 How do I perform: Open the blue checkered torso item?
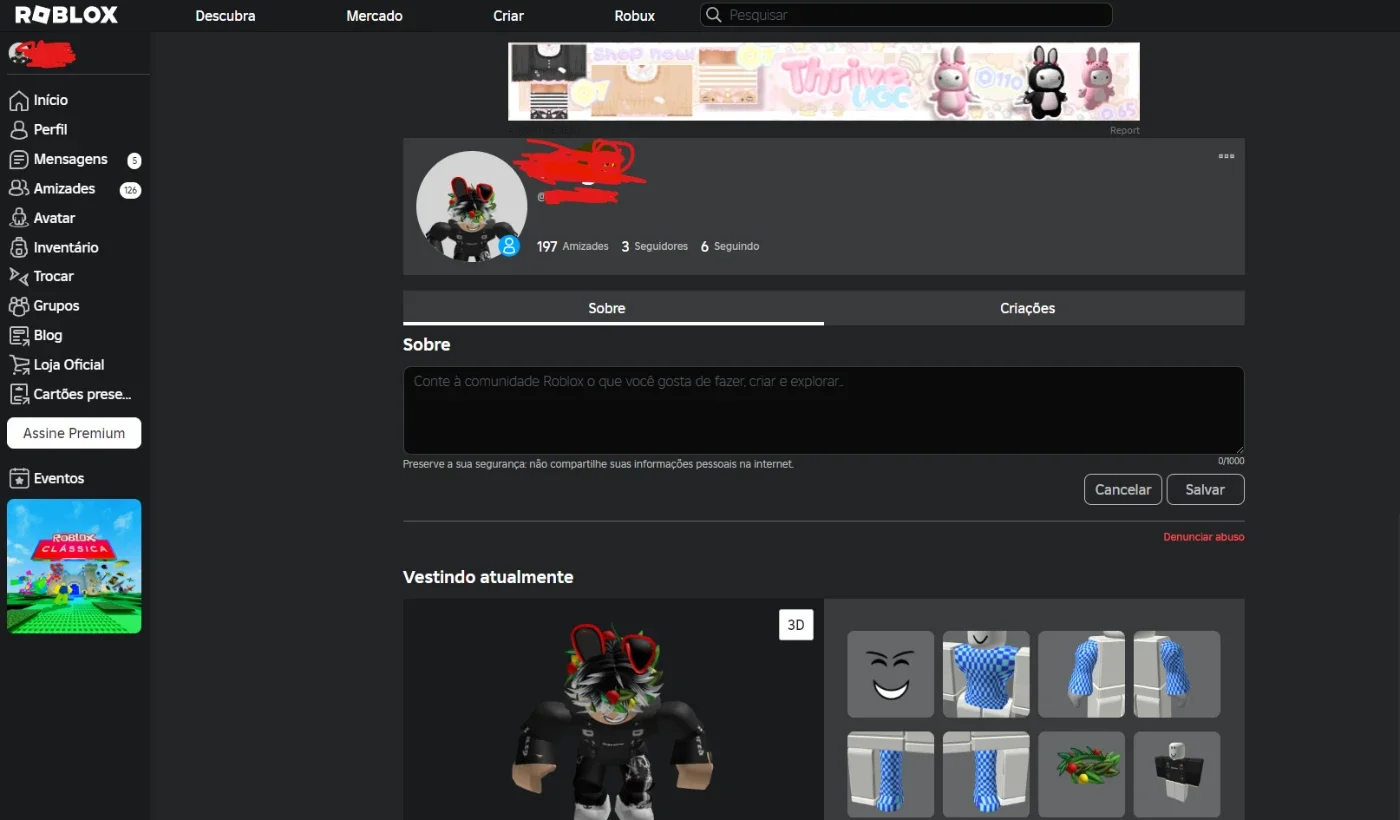tap(986, 674)
